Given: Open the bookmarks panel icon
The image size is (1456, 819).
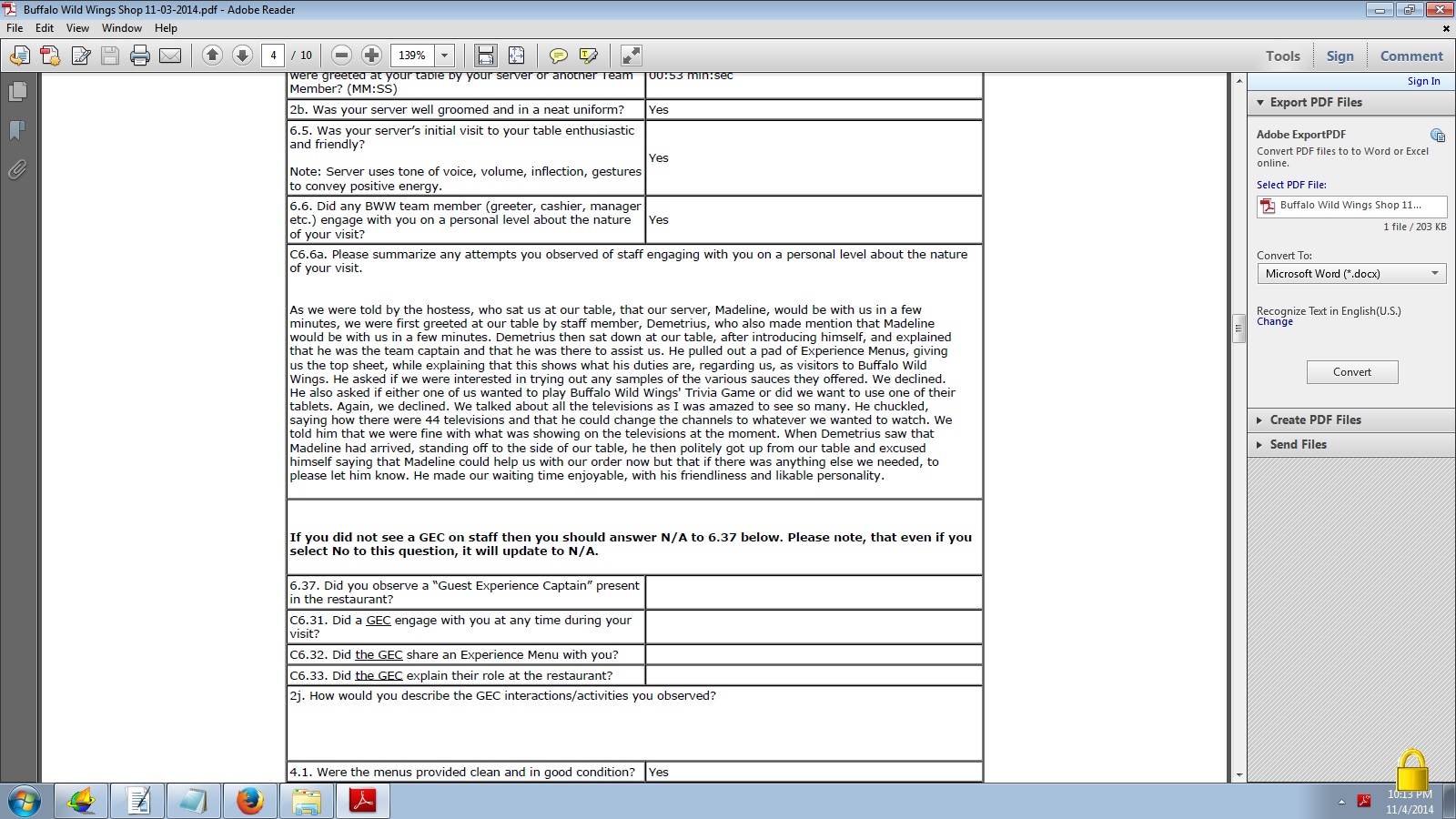Looking at the screenshot, I should click(x=17, y=130).
